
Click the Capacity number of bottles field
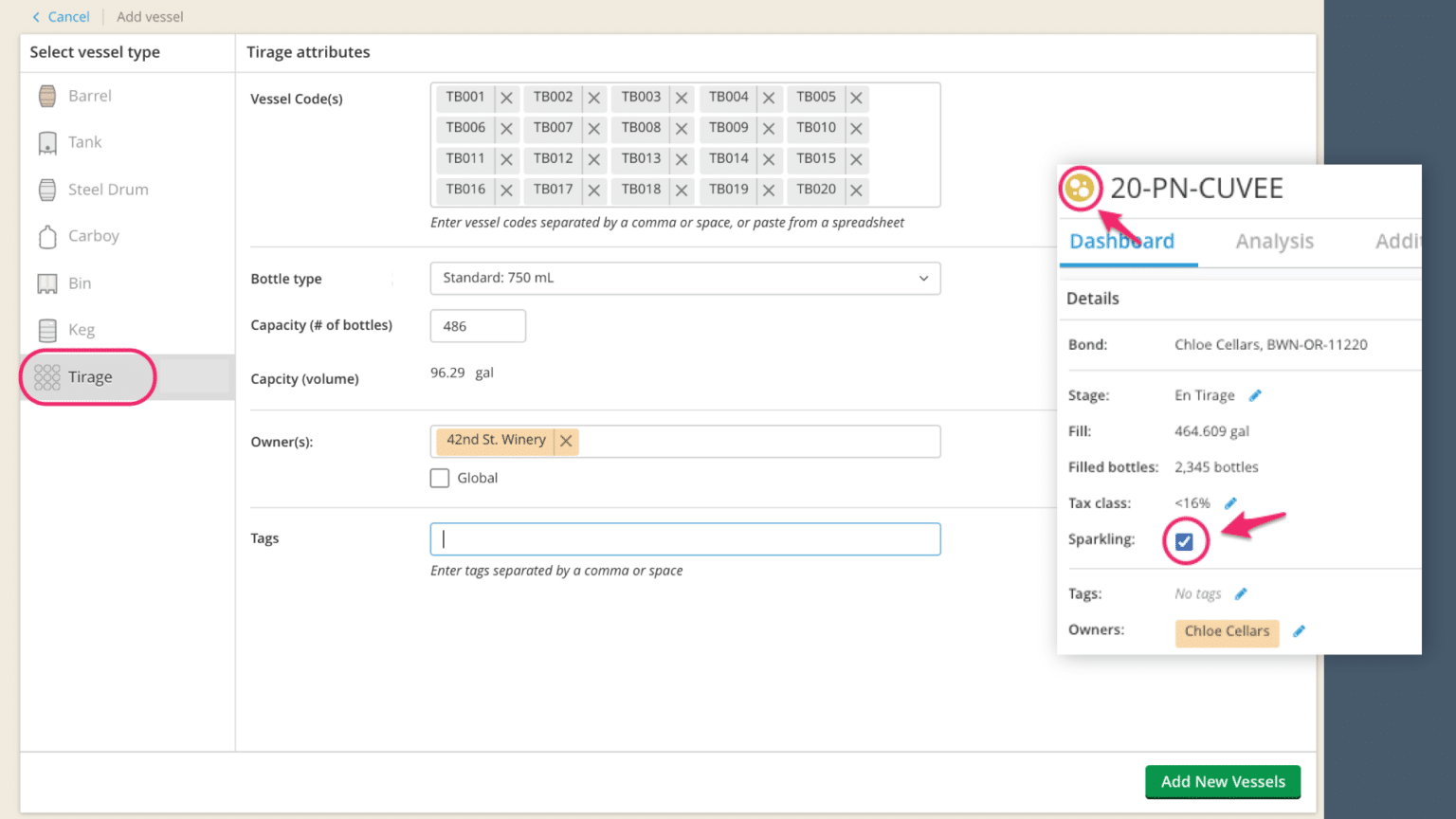point(478,326)
